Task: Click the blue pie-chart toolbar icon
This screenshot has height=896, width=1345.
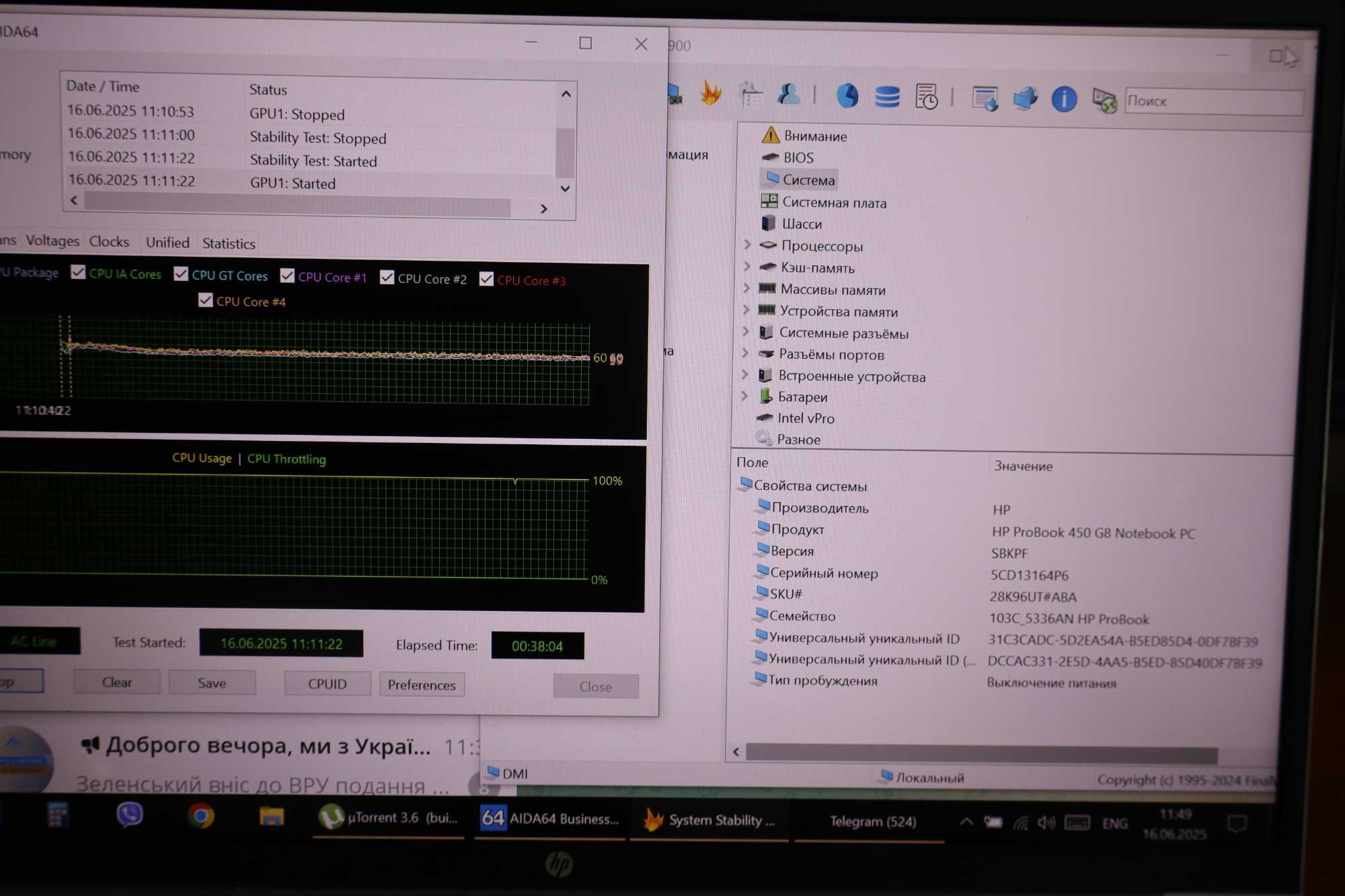Action: pyautogui.click(x=847, y=95)
